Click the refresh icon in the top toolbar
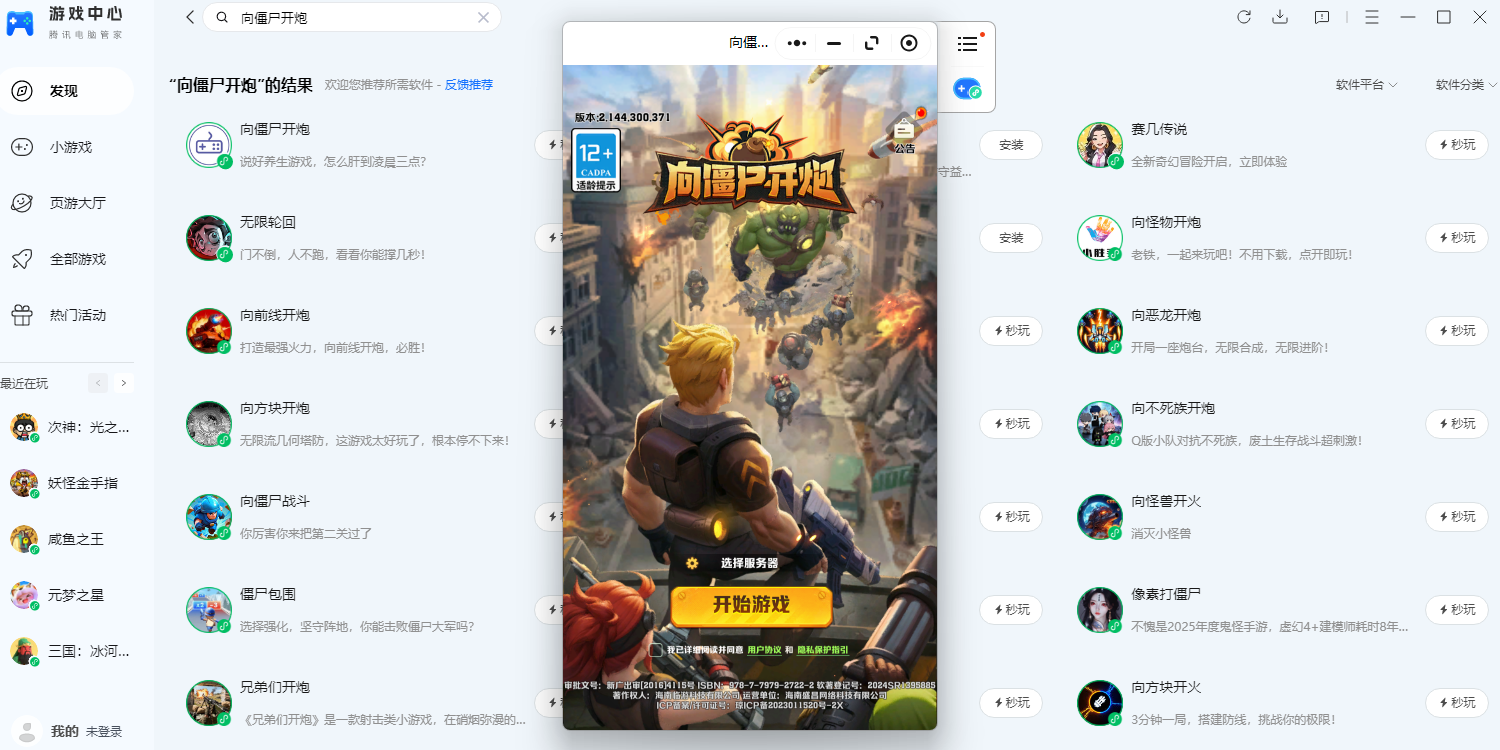 [x=1244, y=17]
